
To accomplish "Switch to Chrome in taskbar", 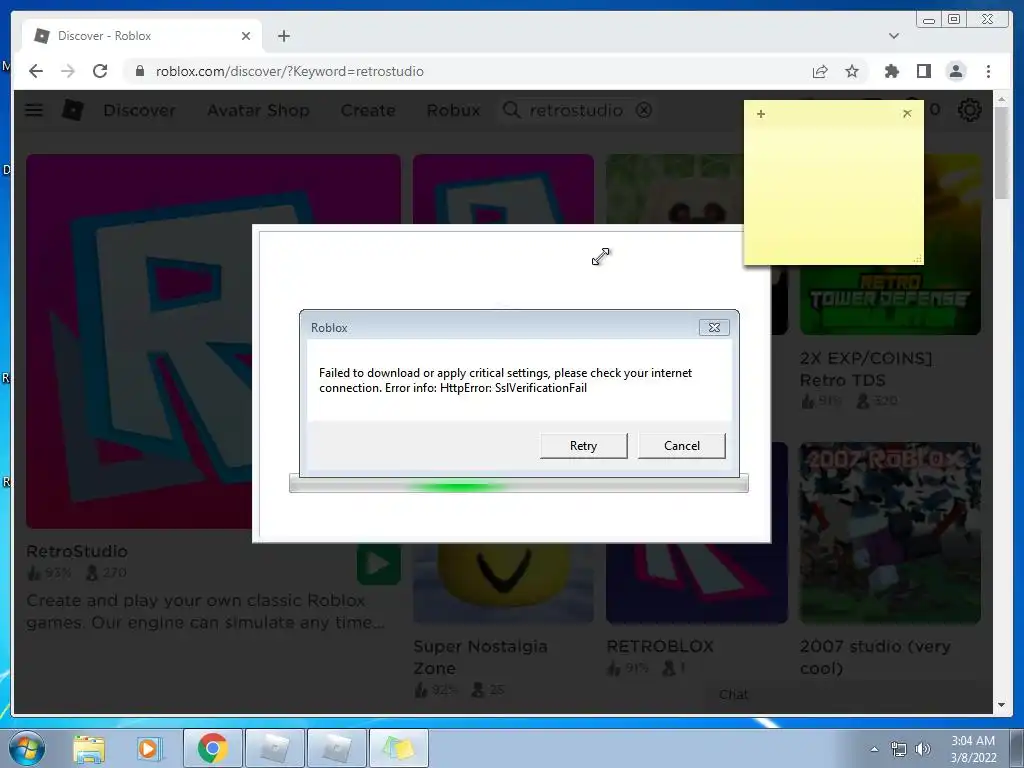I will (x=213, y=748).
